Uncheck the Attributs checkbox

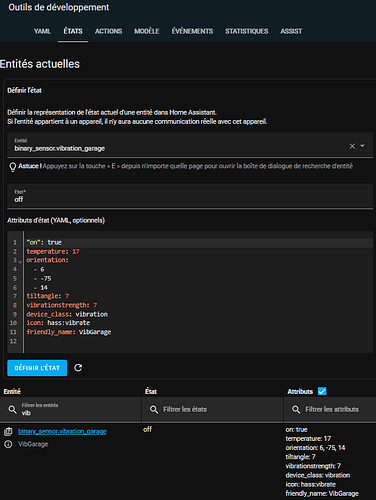click(x=322, y=391)
